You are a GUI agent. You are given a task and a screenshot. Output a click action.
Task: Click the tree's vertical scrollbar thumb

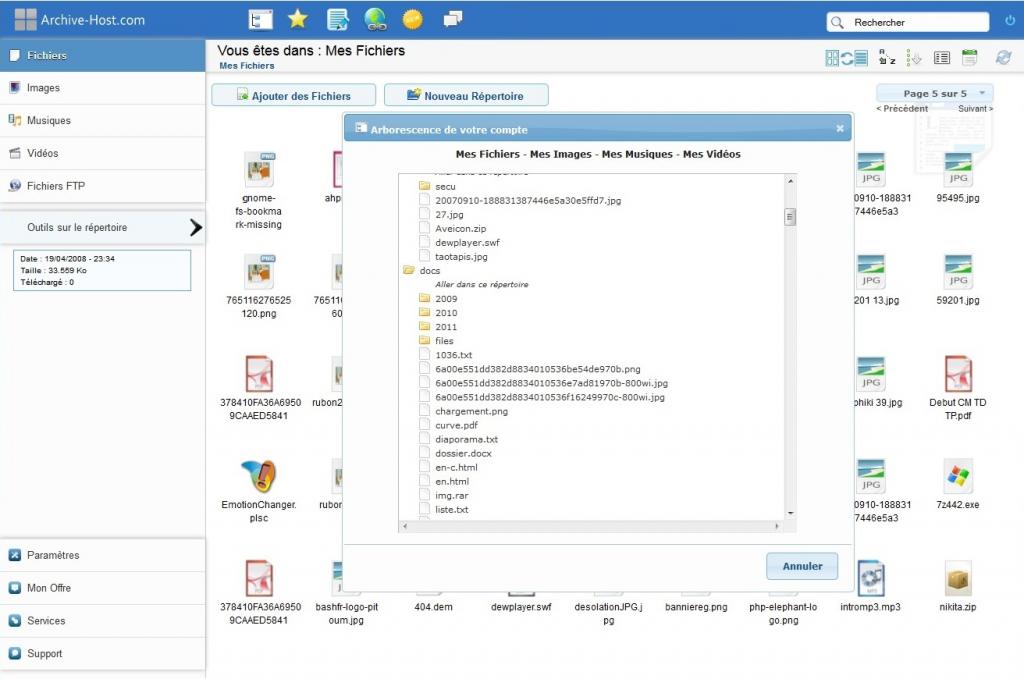pyautogui.click(x=789, y=217)
